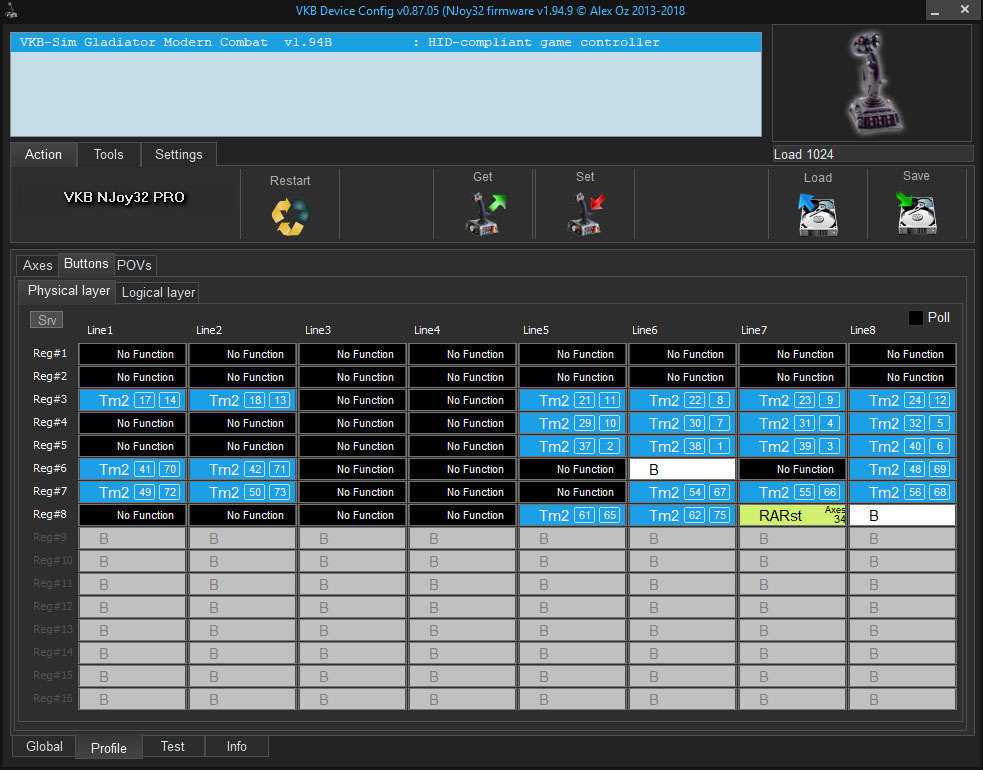Screen dimensions: 983x770
Task: Open the Settings tab
Action: [178, 155]
